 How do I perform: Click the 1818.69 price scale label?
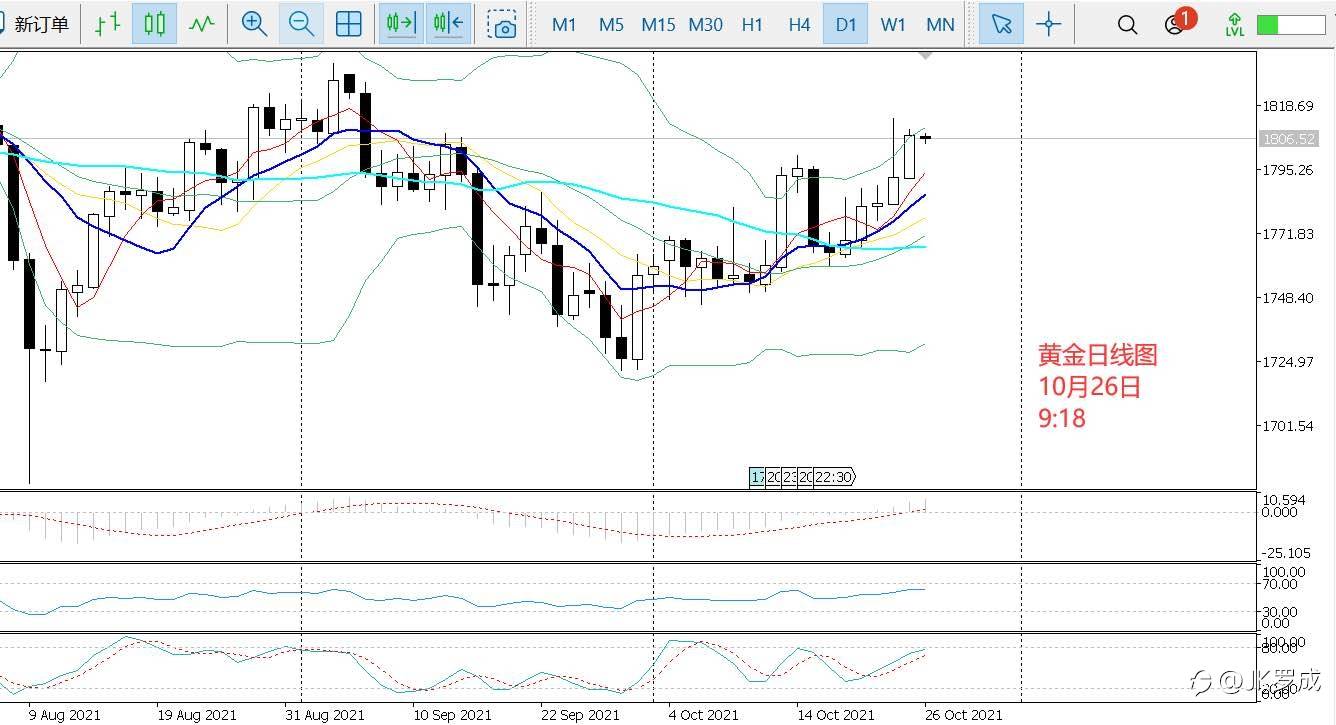click(1288, 106)
